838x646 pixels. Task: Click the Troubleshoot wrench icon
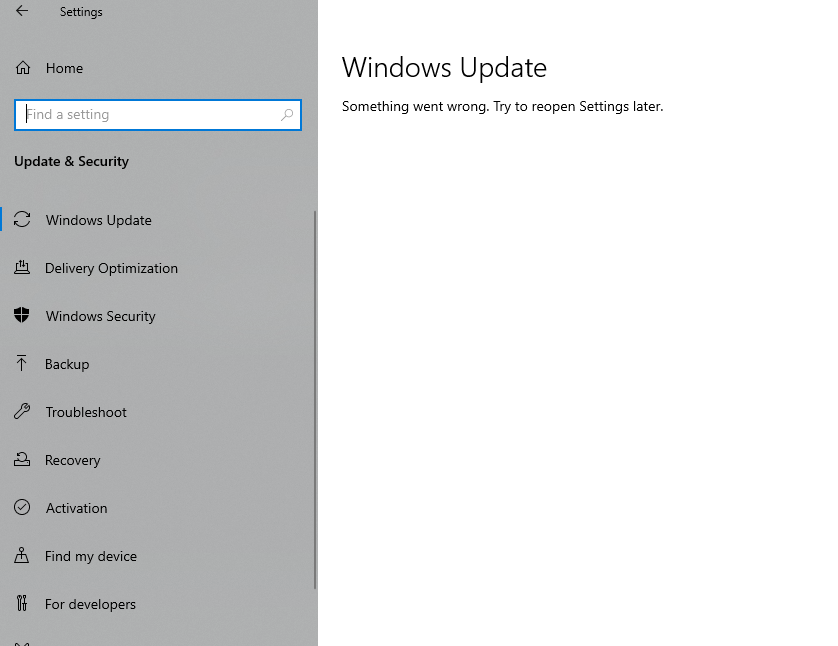click(22, 411)
